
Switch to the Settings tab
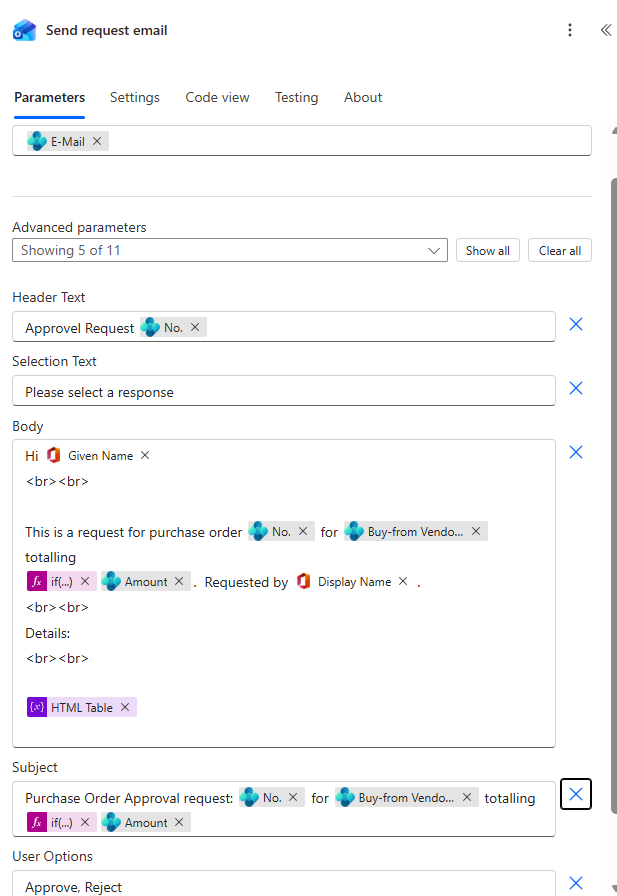click(x=135, y=97)
